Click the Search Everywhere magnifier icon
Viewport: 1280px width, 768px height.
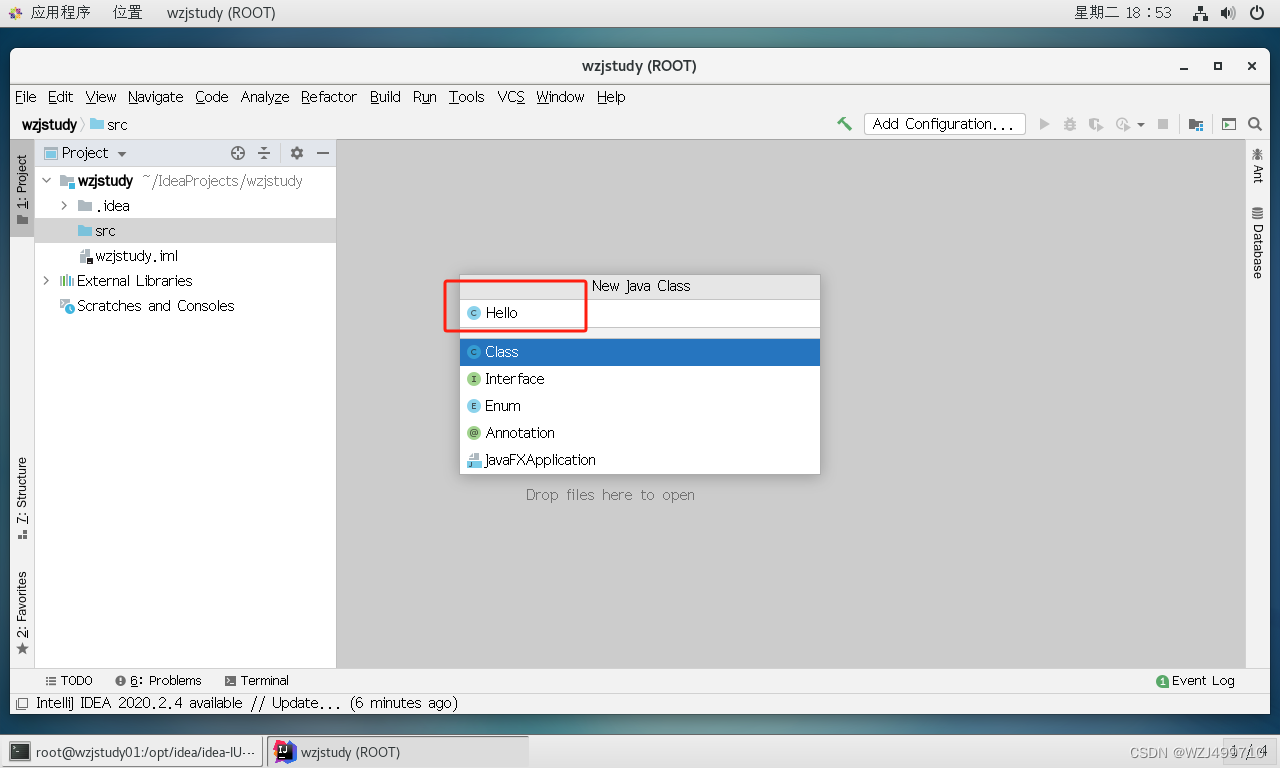pyautogui.click(x=1254, y=124)
